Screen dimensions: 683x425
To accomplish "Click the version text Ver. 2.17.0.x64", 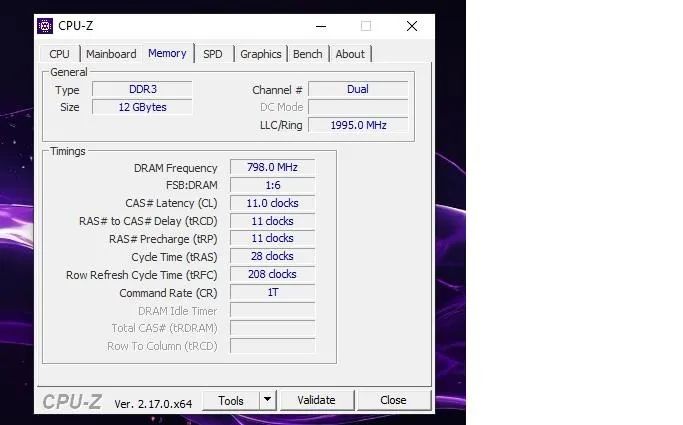I will tap(153, 404).
